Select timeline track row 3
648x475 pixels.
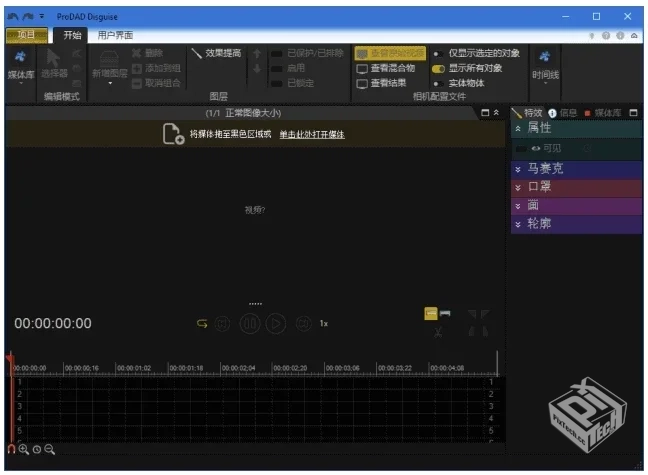click(x=255, y=406)
